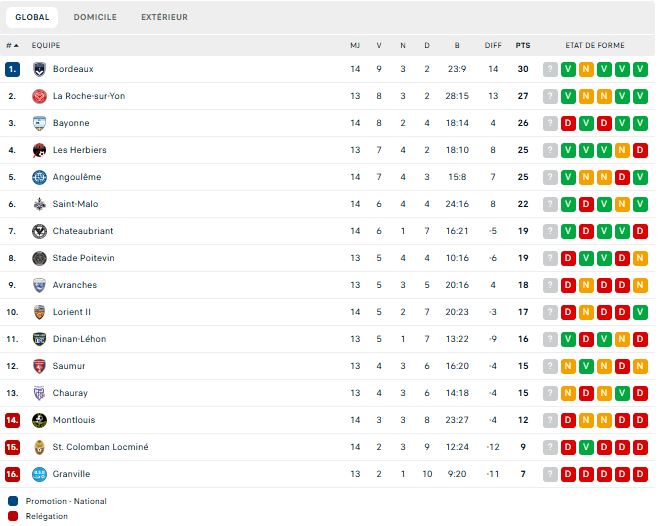Screen dimensions: 662x526
Task: Click the St. Colomban Locminé team name
Action: (100, 447)
